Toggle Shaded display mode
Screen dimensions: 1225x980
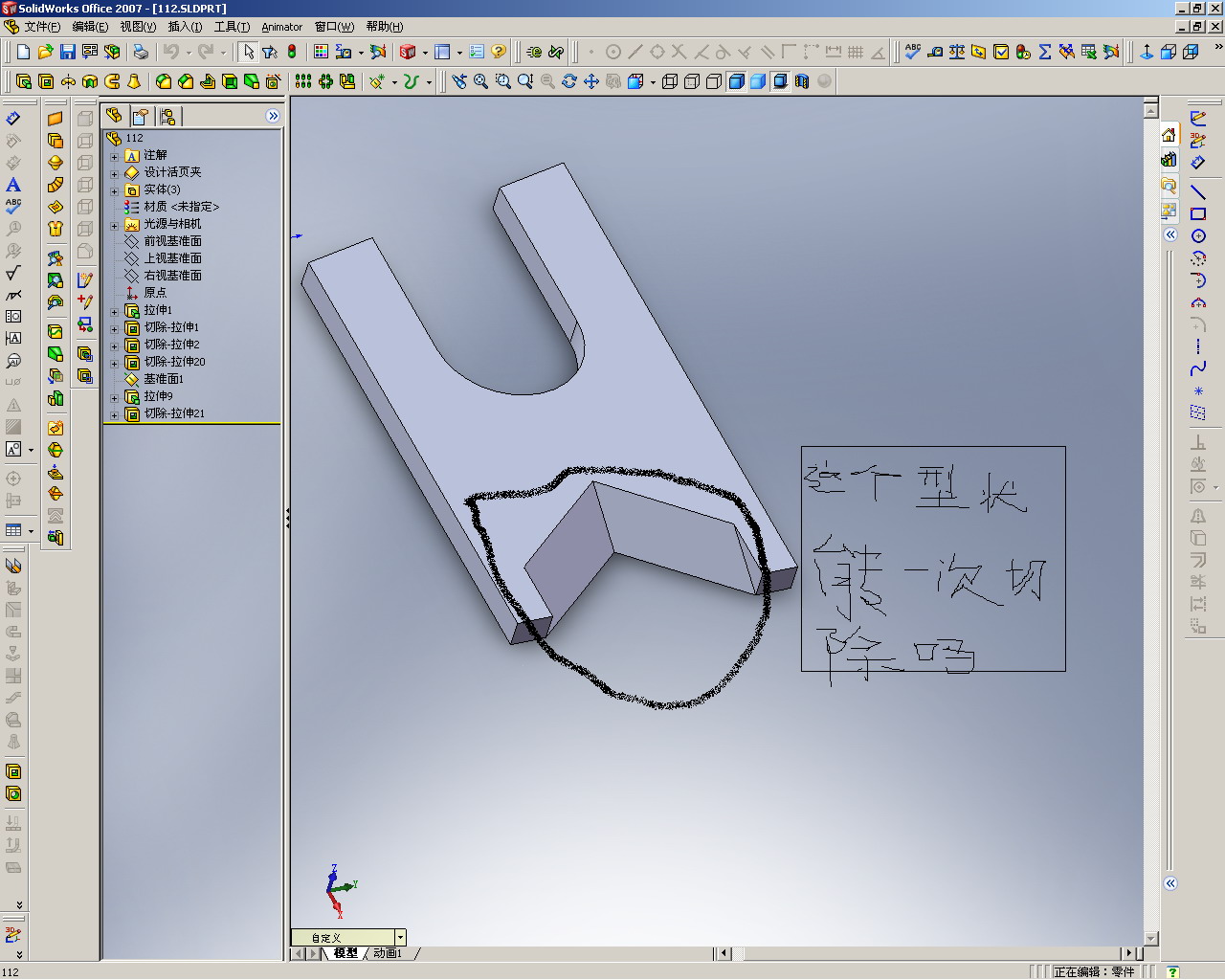(x=758, y=81)
